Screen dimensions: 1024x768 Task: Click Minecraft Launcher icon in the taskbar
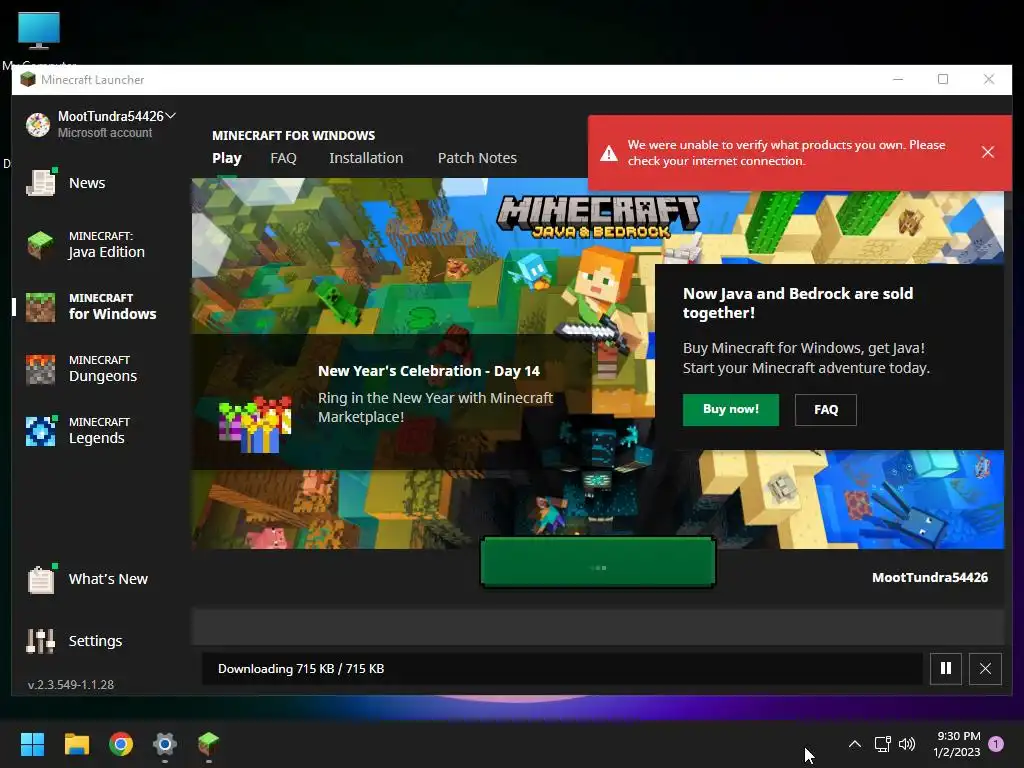pyautogui.click(x=208, y=744)
